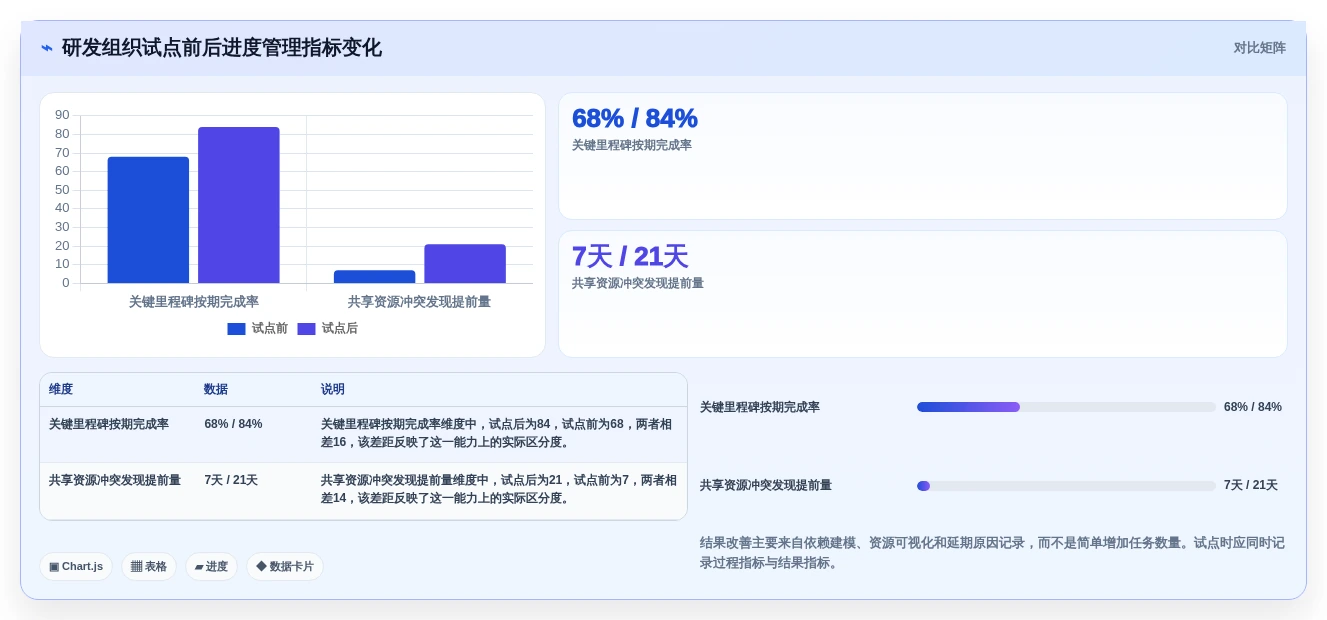
Task: Click the 68% / 84% table data cell
Action: click(x=233, y=424)
